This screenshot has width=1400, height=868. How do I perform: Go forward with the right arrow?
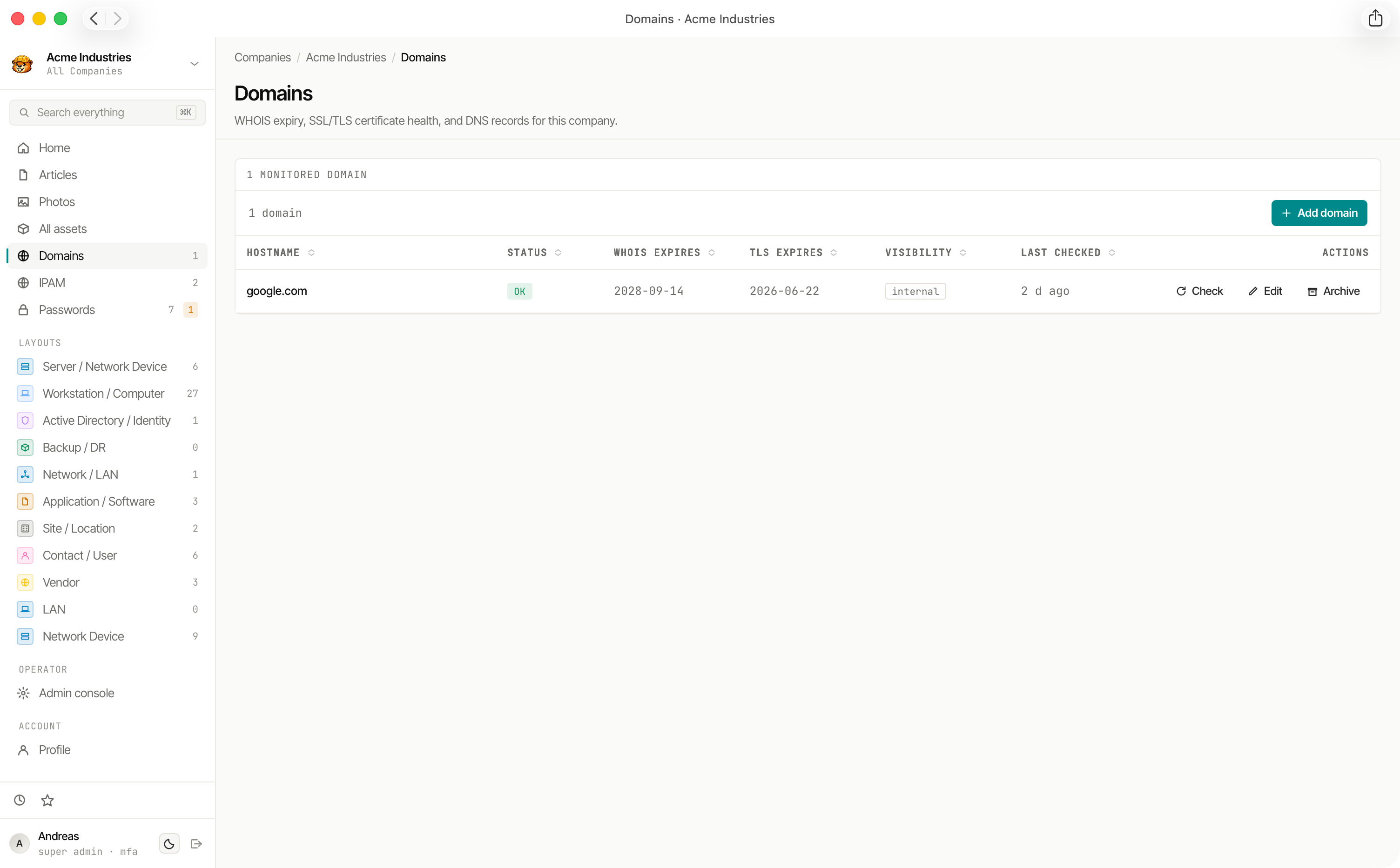pos(117,19)
